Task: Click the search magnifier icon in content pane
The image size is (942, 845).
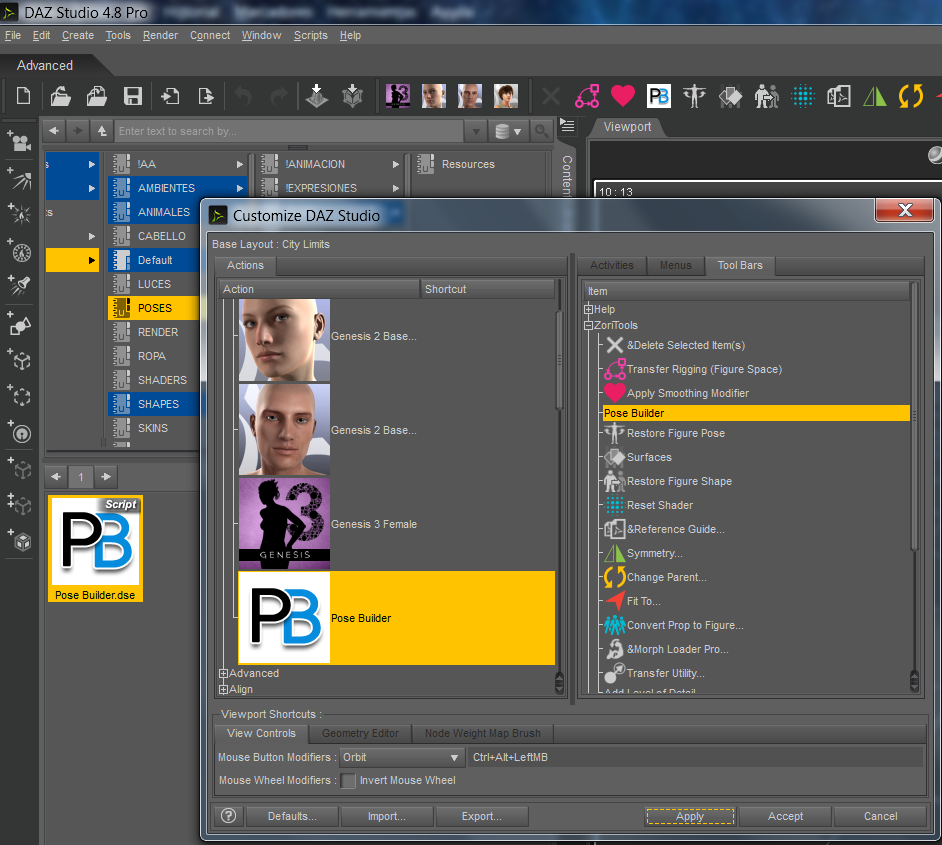Action: [541, 130]
